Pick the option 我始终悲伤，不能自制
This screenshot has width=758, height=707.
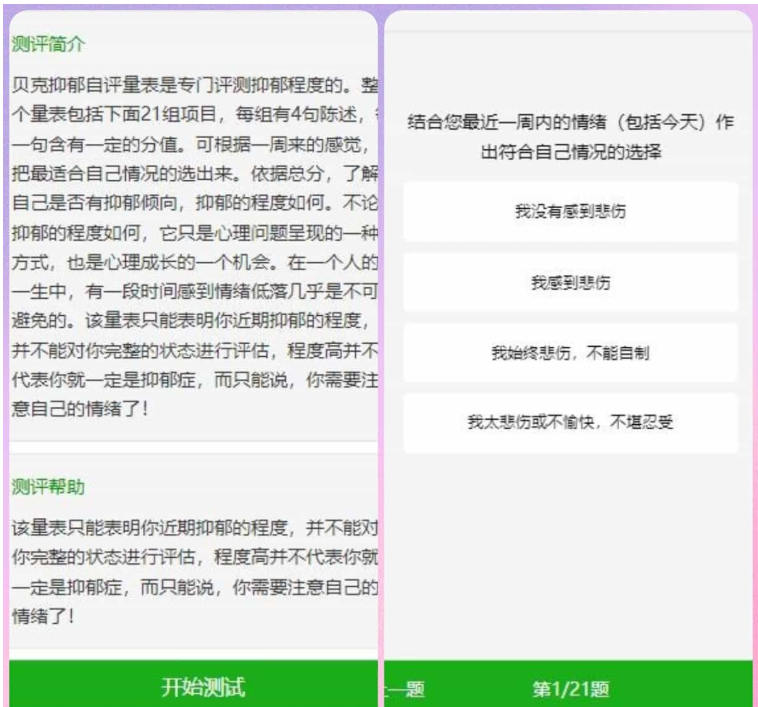coord(570,352)
